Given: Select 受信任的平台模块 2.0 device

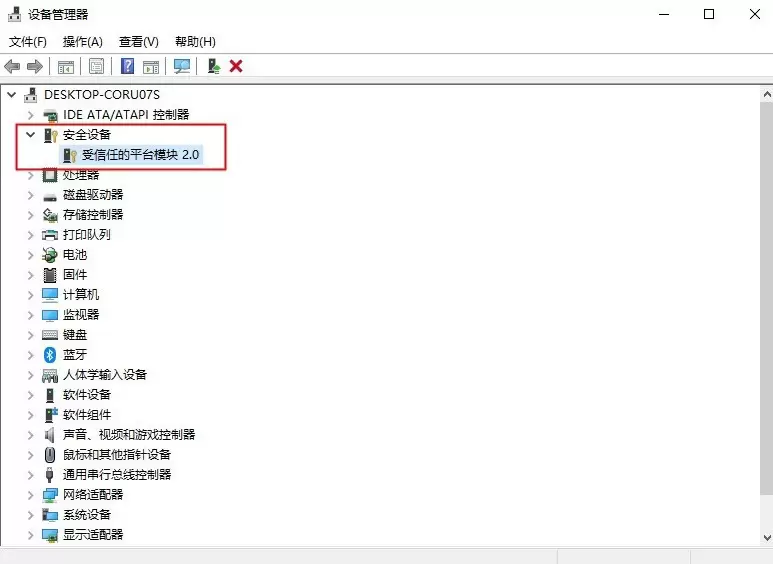Looking at the screenshot, I should tap(141, 155).
